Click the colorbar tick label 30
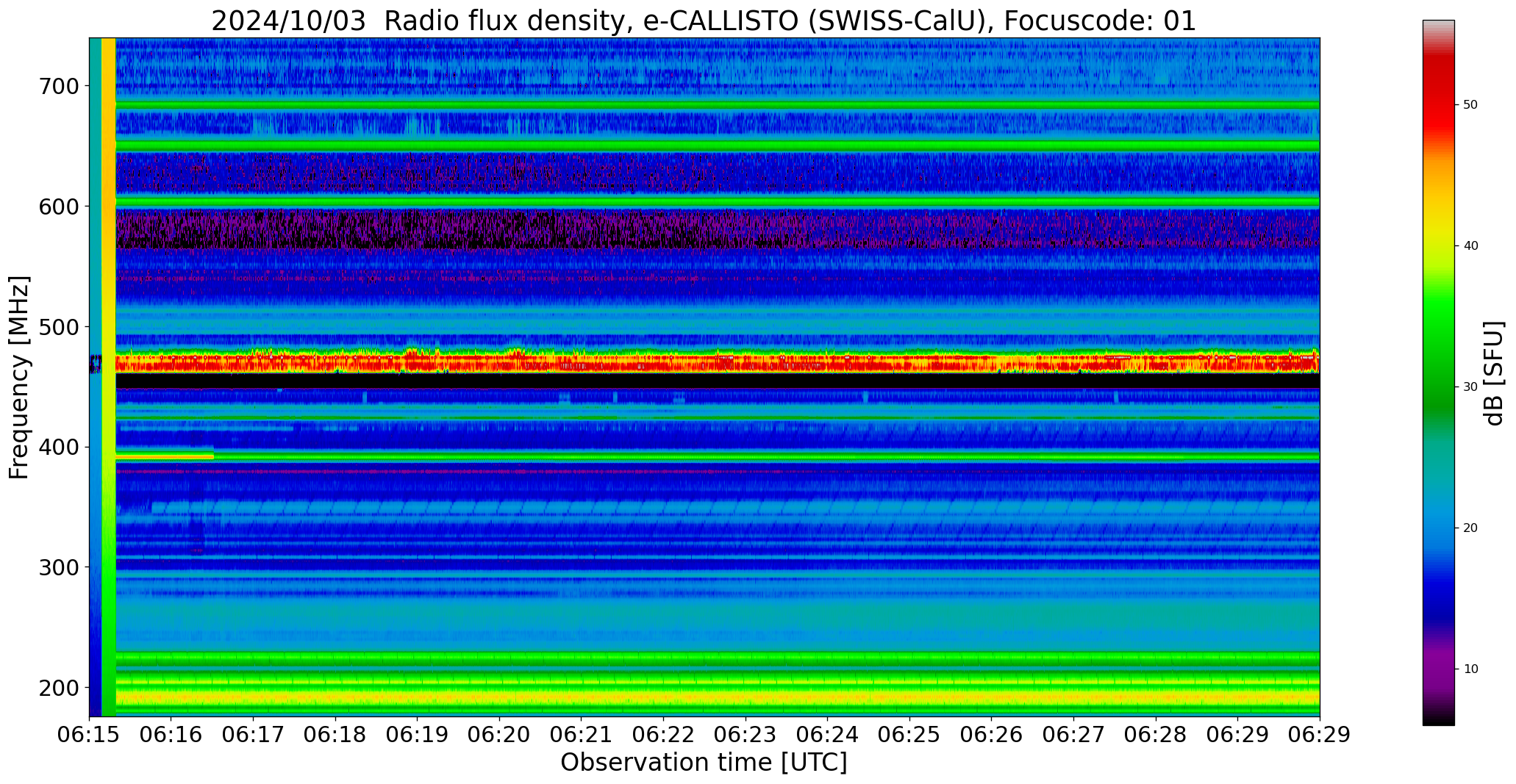This screenshot has height=784, width=1516. (1470, 387)
